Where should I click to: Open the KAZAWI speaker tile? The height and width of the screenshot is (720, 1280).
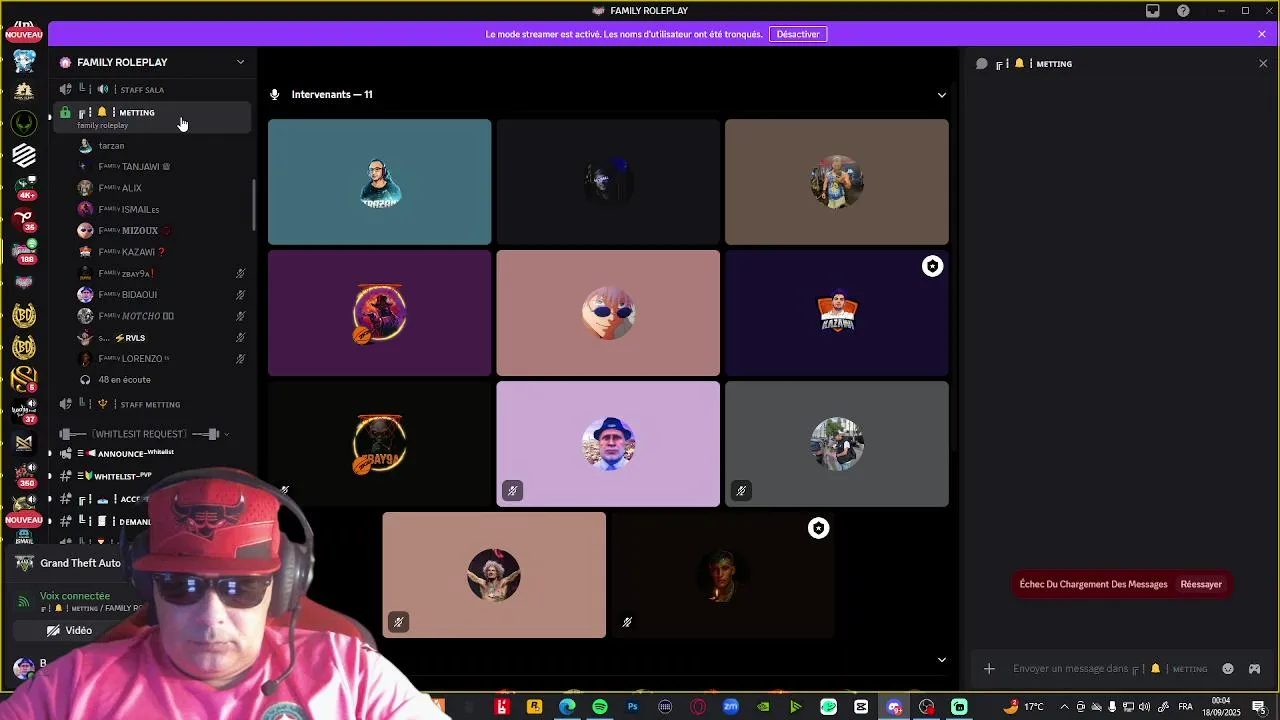(837, 313)
